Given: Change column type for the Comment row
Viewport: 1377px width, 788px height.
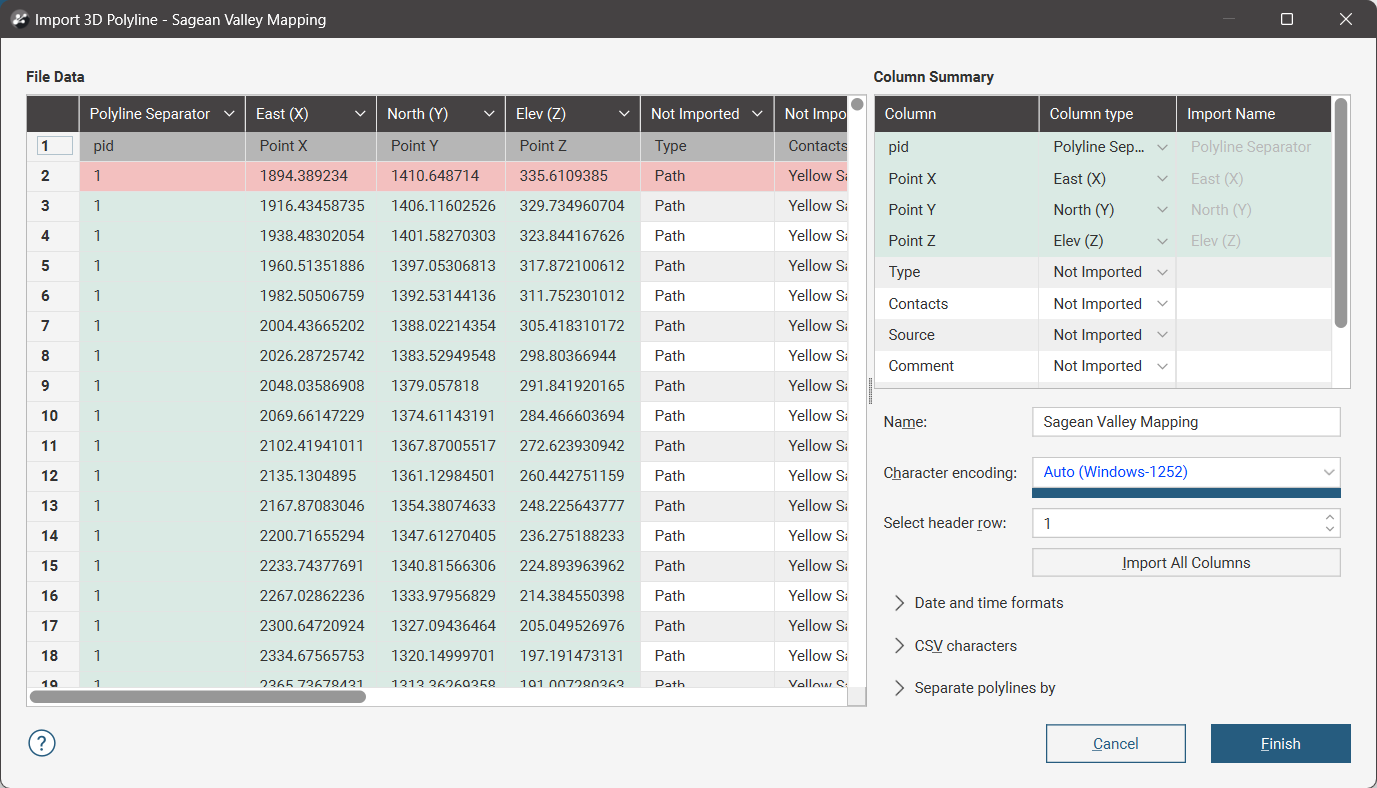Looking at the screenshot, I should pos(1108,366).
